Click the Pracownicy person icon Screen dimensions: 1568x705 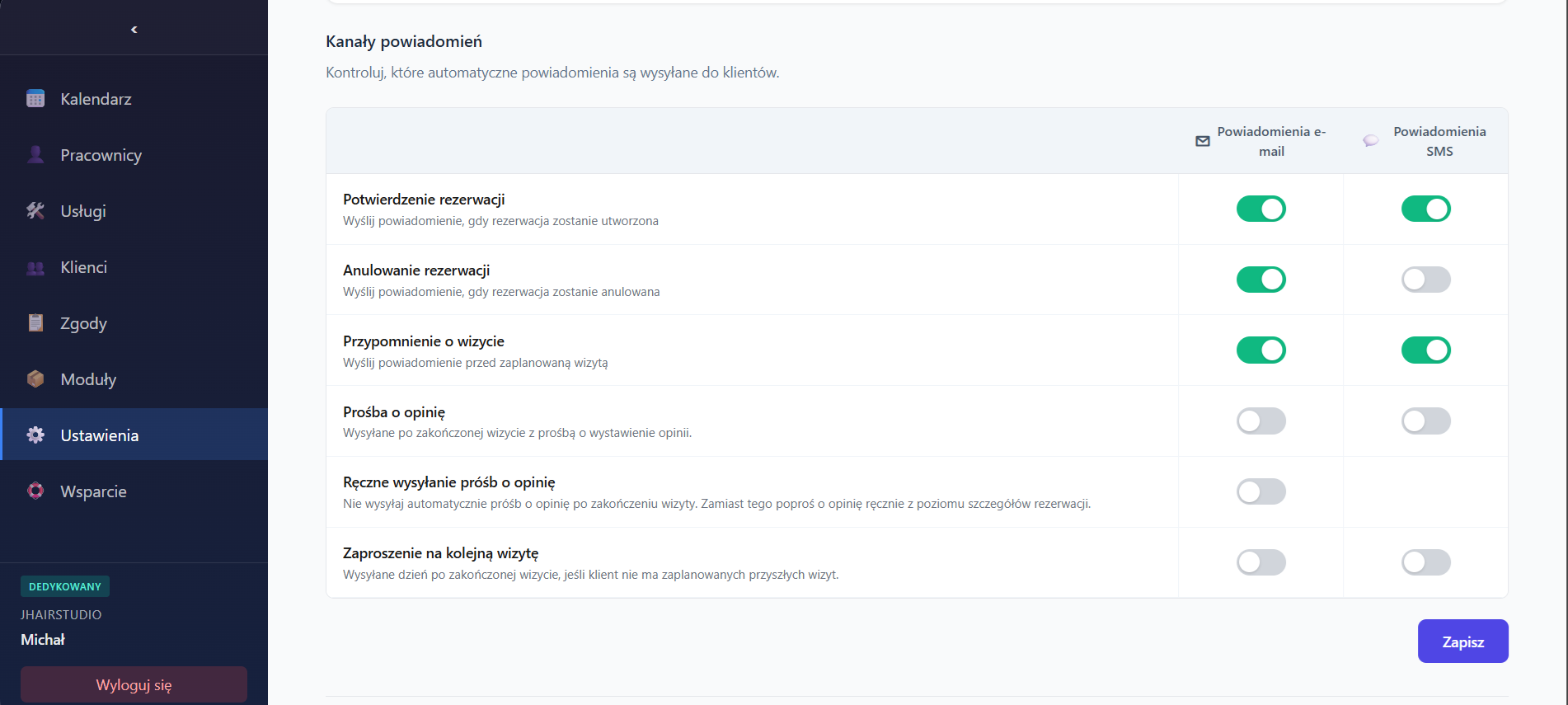(35, 155)
